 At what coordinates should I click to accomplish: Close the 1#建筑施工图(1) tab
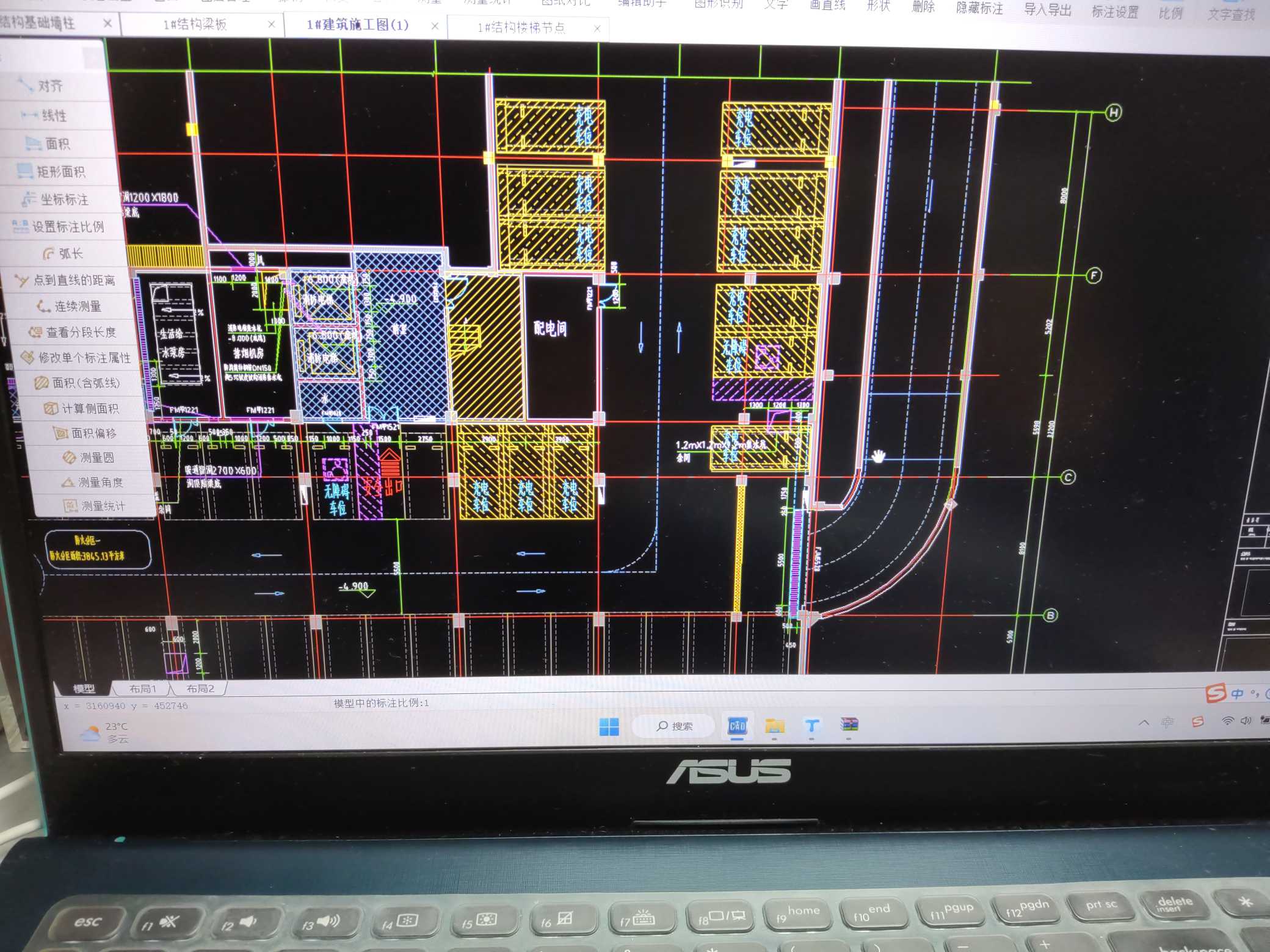pos(435,26)
